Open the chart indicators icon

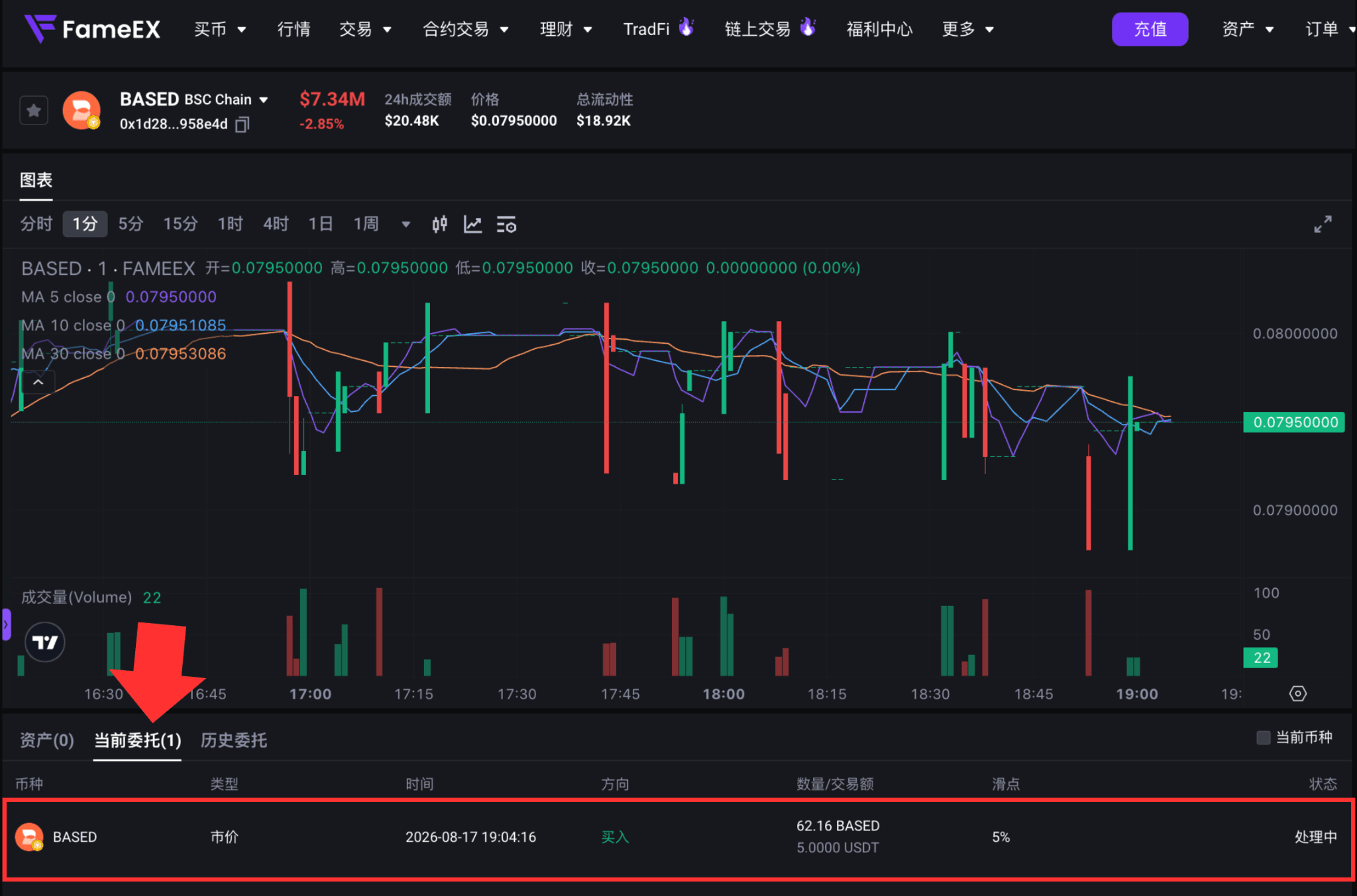click(x=472, y=224)
